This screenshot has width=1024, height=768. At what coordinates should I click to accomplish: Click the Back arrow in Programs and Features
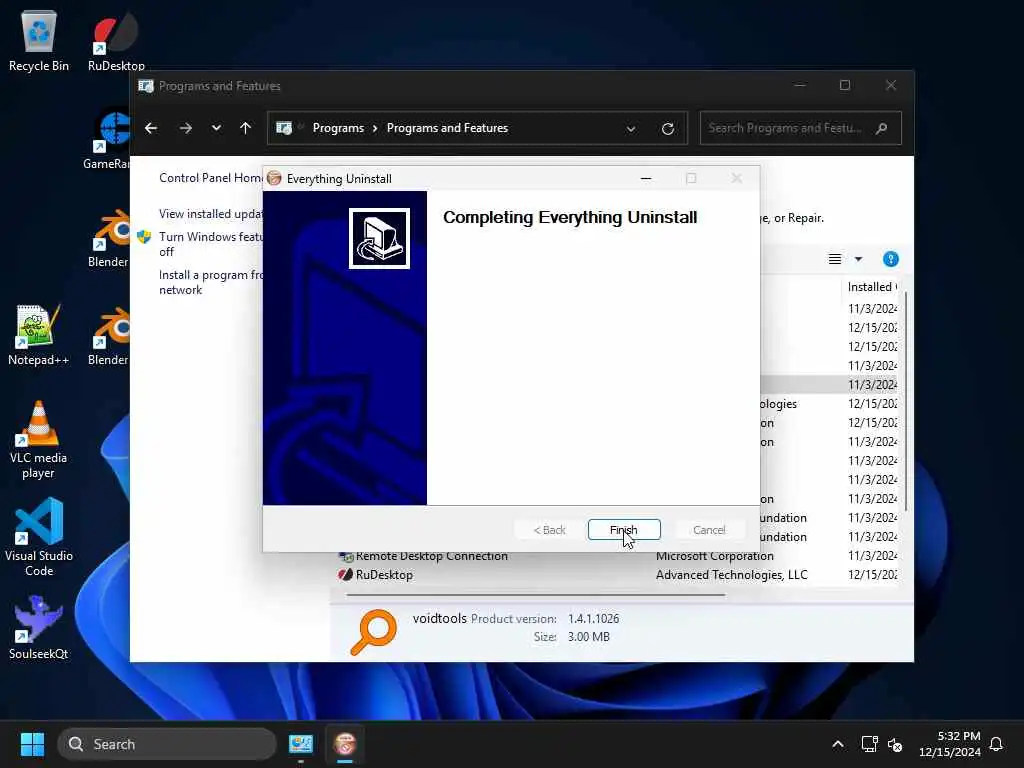151,128
